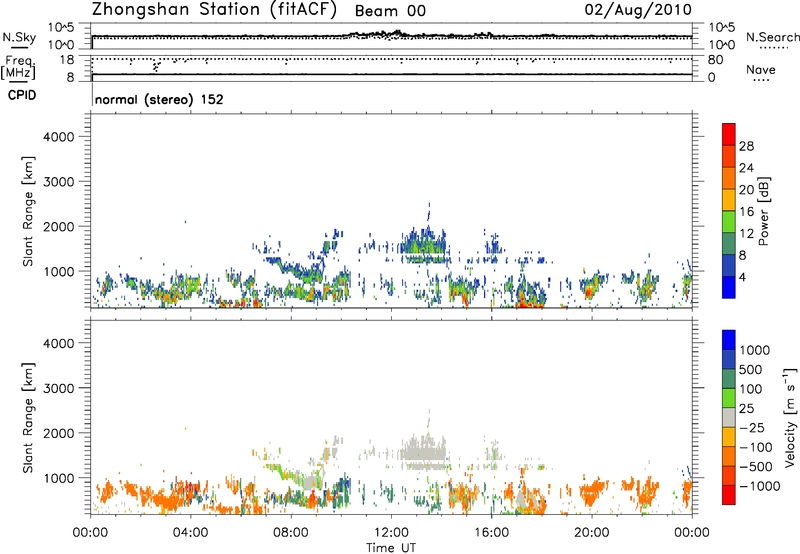Click the 'N.Search' legend label
800x554 pixels.
tap(772, 37)
